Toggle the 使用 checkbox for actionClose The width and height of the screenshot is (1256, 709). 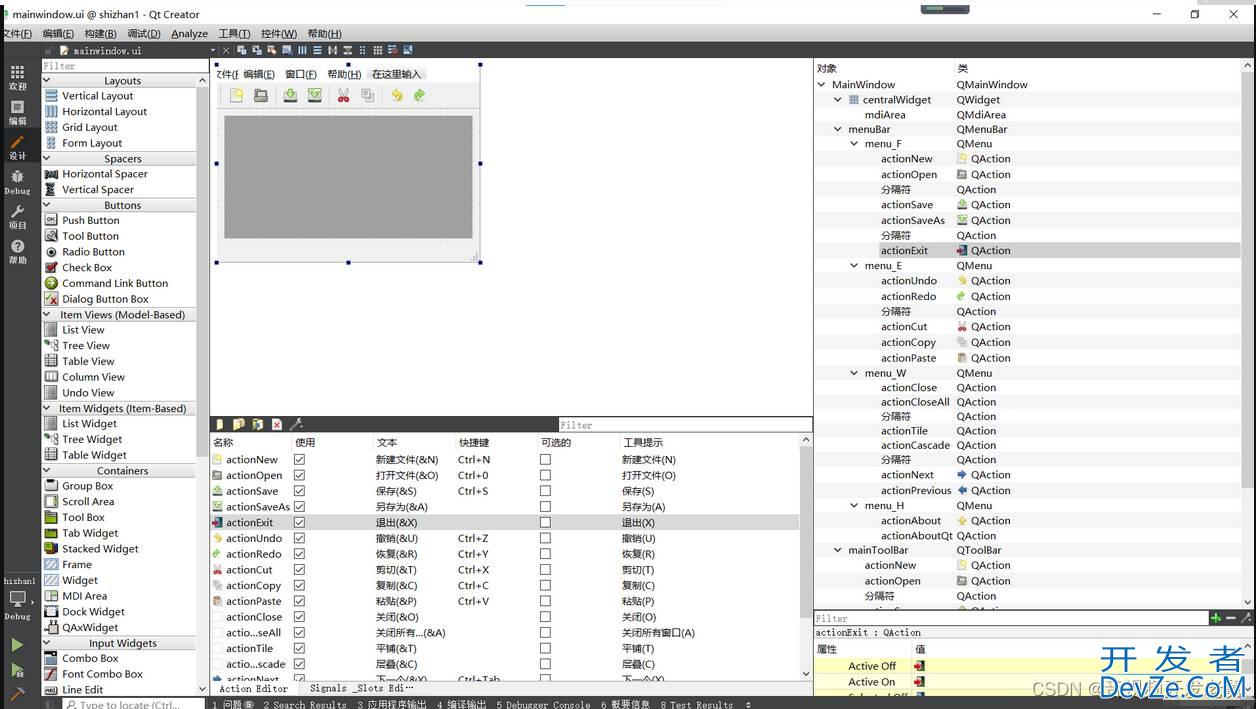[299, 617]
